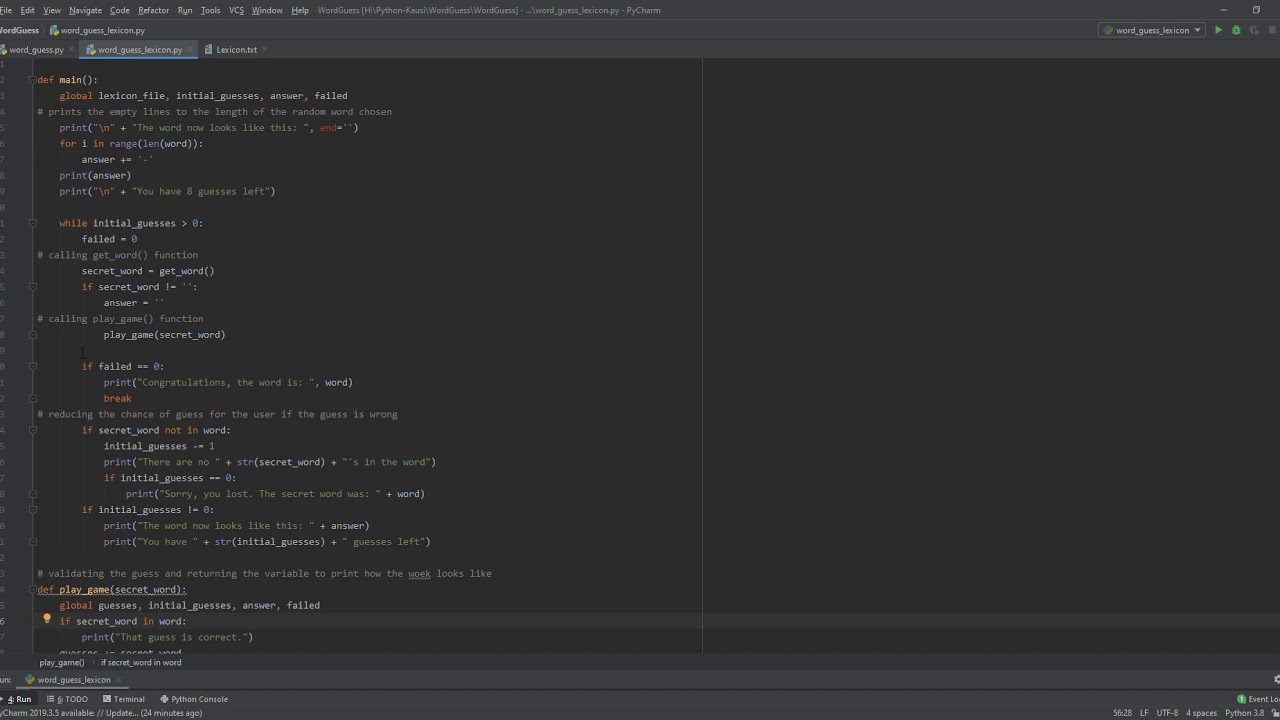1280x720 pixels.
Task: Open the Python Console tool window
Action: click(194, 699)
